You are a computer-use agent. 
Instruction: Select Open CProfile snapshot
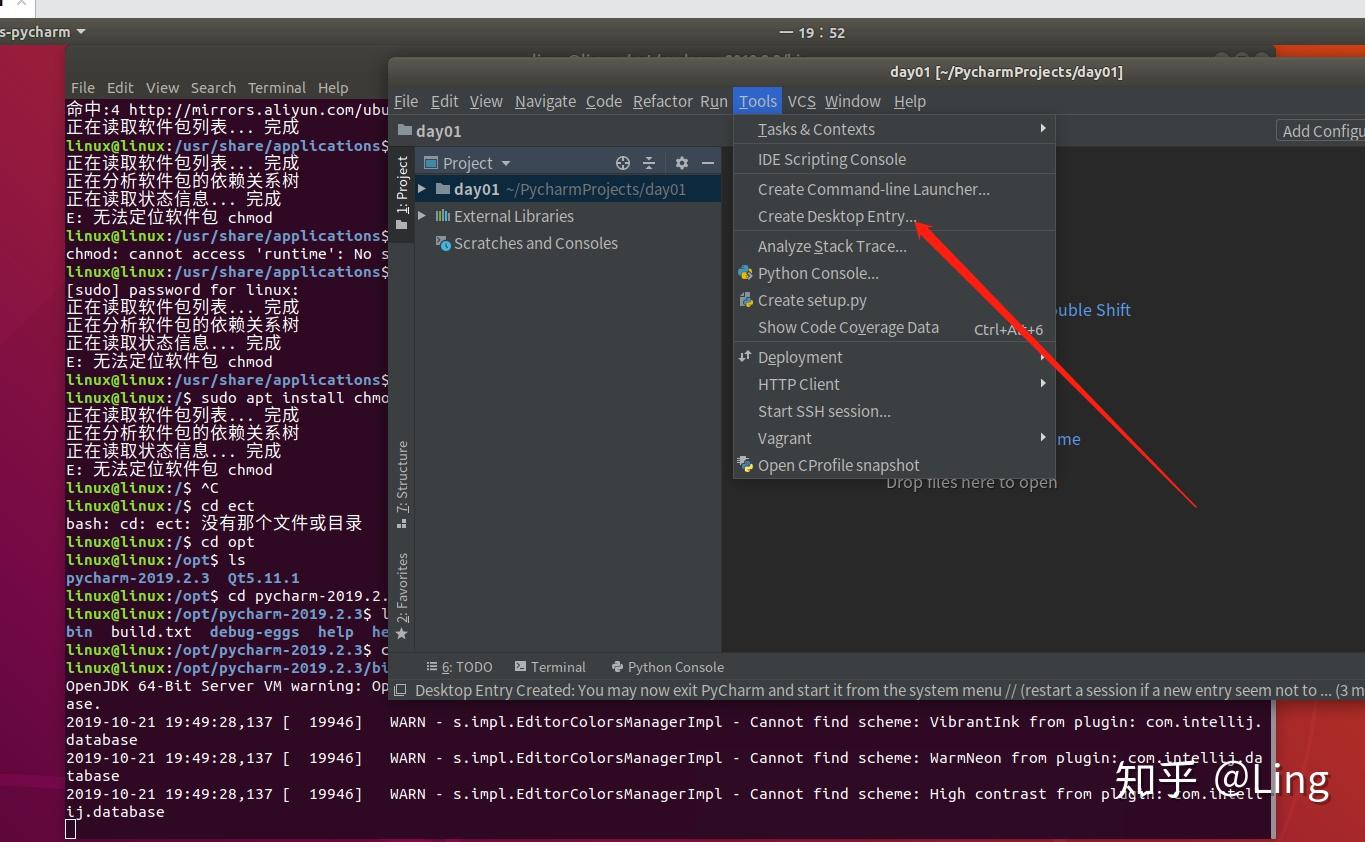894,465
